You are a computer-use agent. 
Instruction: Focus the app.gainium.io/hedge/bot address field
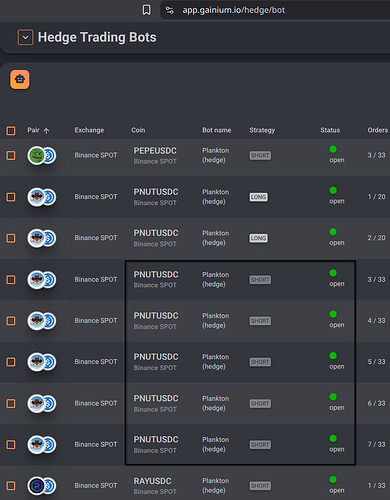233,10
